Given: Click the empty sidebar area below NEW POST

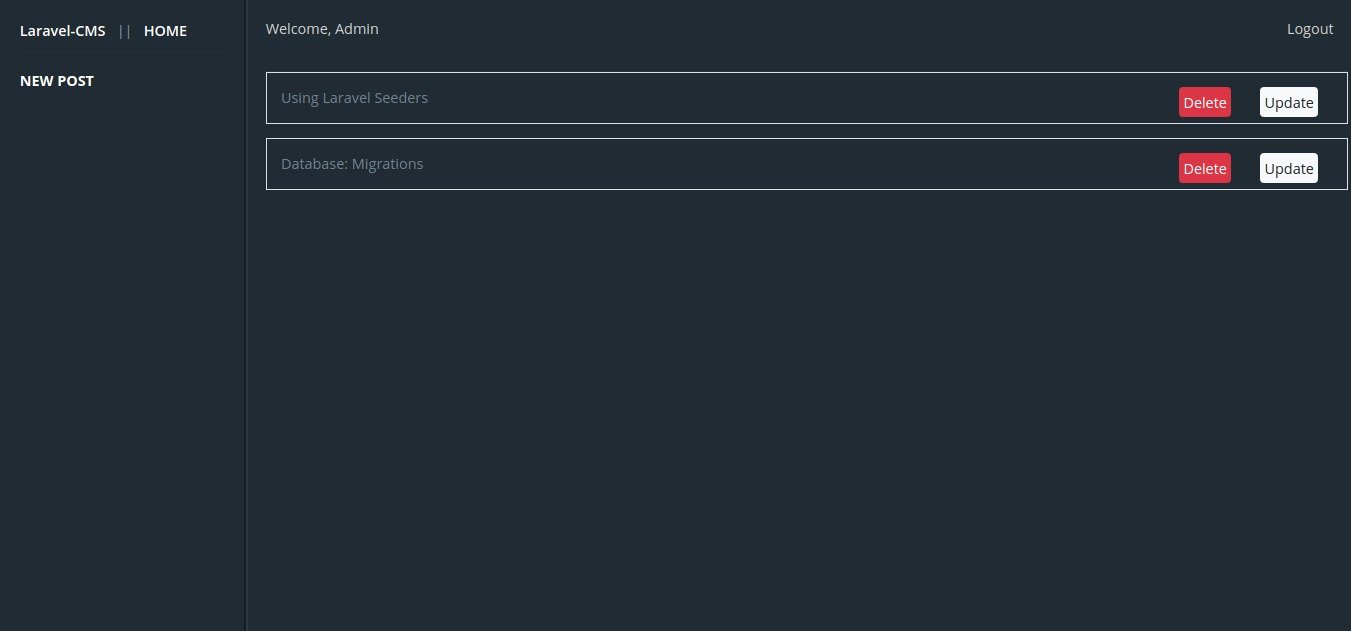Looking at the screenshot, I should pos(120,350).
